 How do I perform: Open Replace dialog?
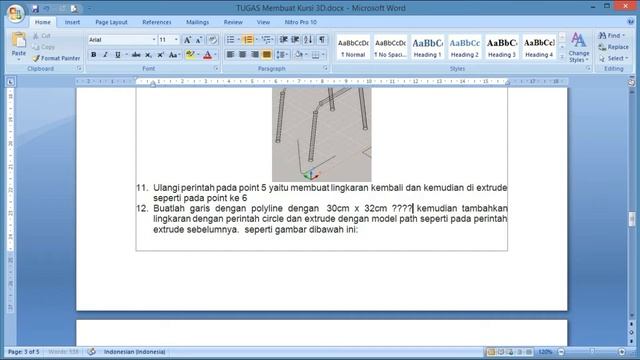point(613,47)
